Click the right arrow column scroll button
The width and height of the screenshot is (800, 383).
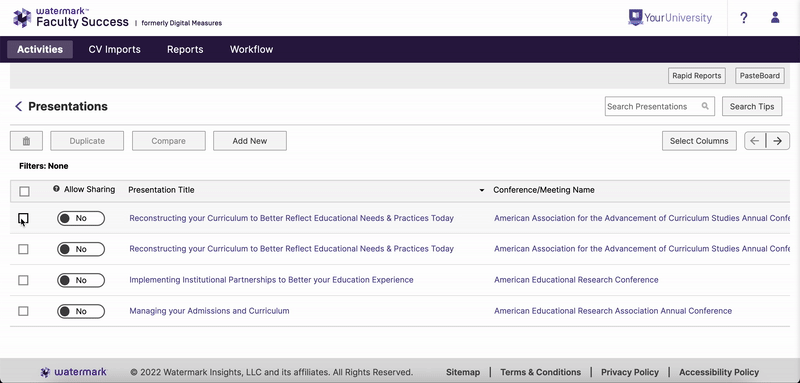[x=778, y=141]
